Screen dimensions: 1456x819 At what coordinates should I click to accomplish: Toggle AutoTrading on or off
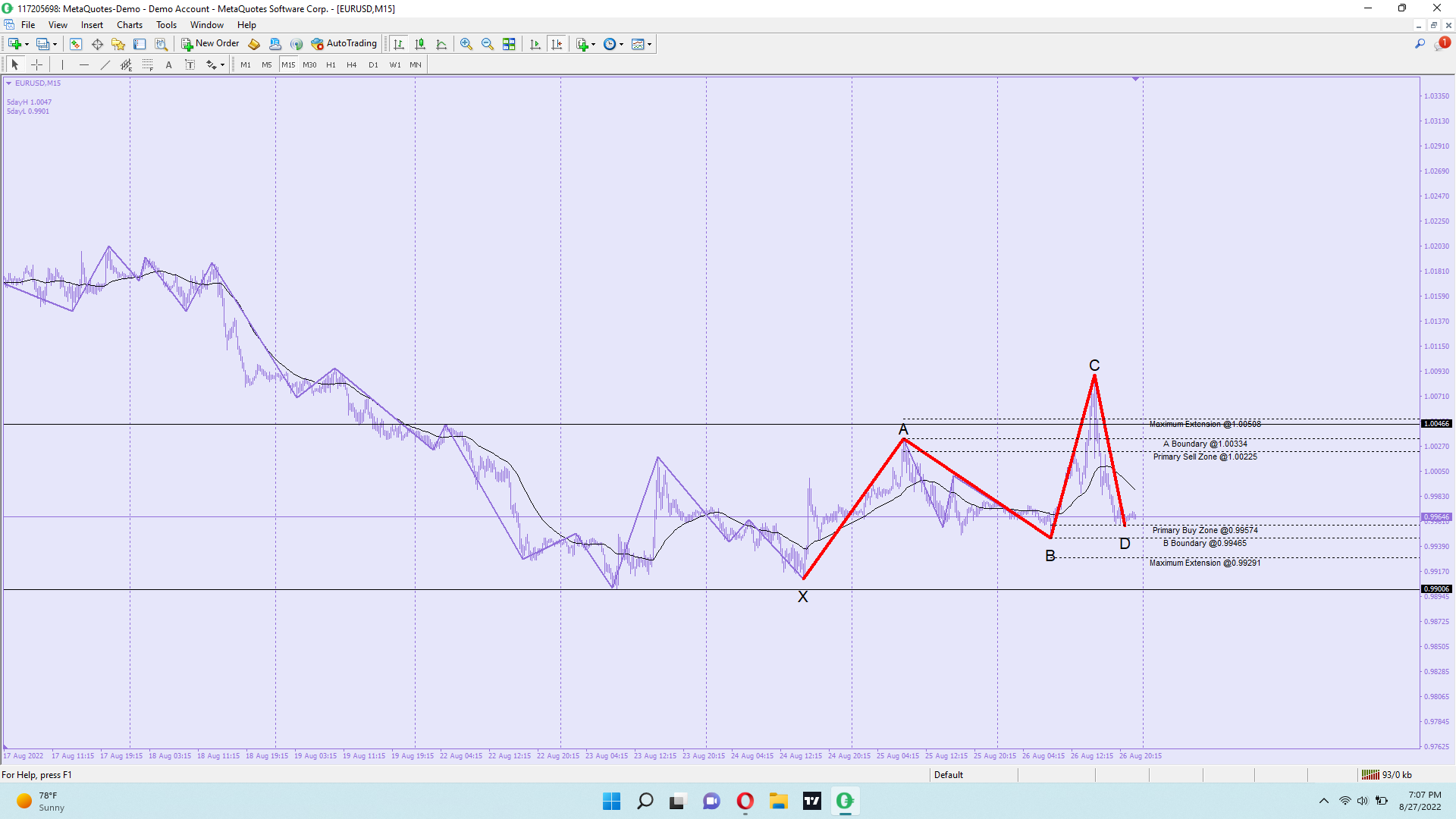(x=344, y=44)
